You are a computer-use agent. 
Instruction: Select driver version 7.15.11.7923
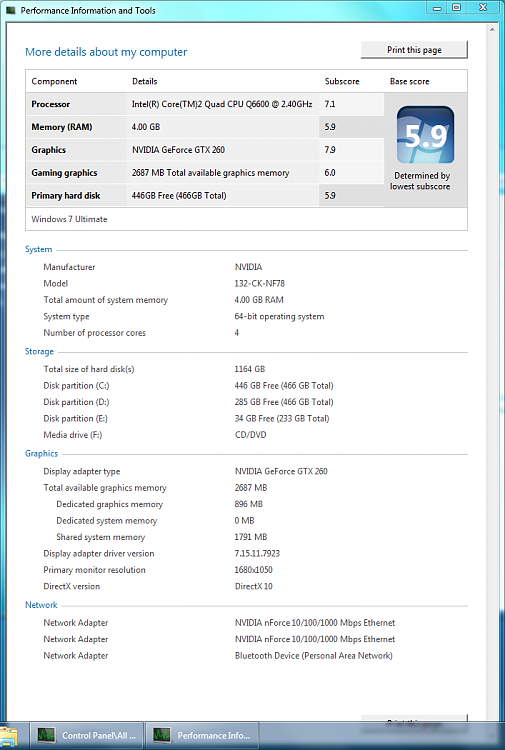[257, 553]
